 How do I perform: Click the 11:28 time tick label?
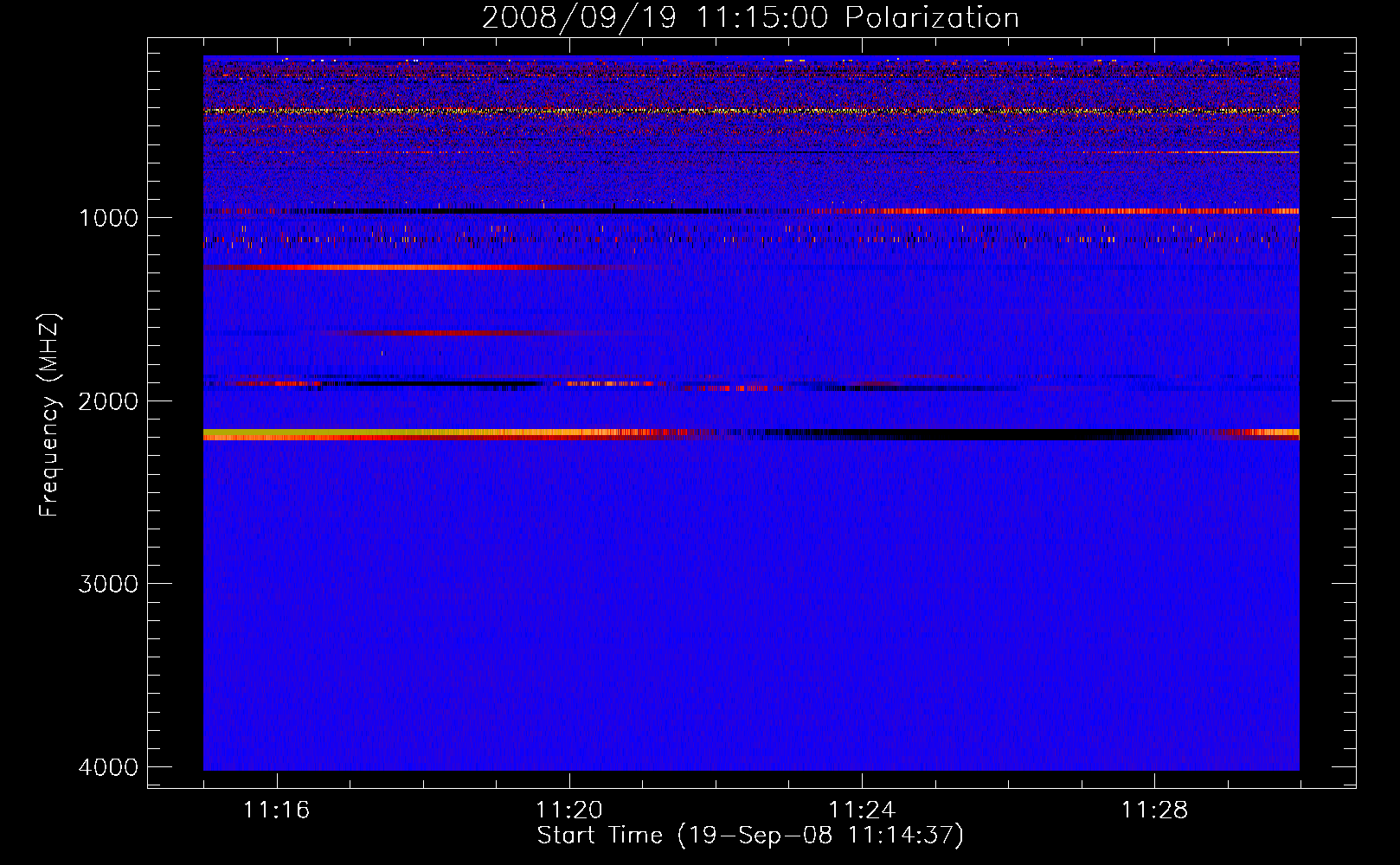pyautogui.click(x=1155, y=811)
